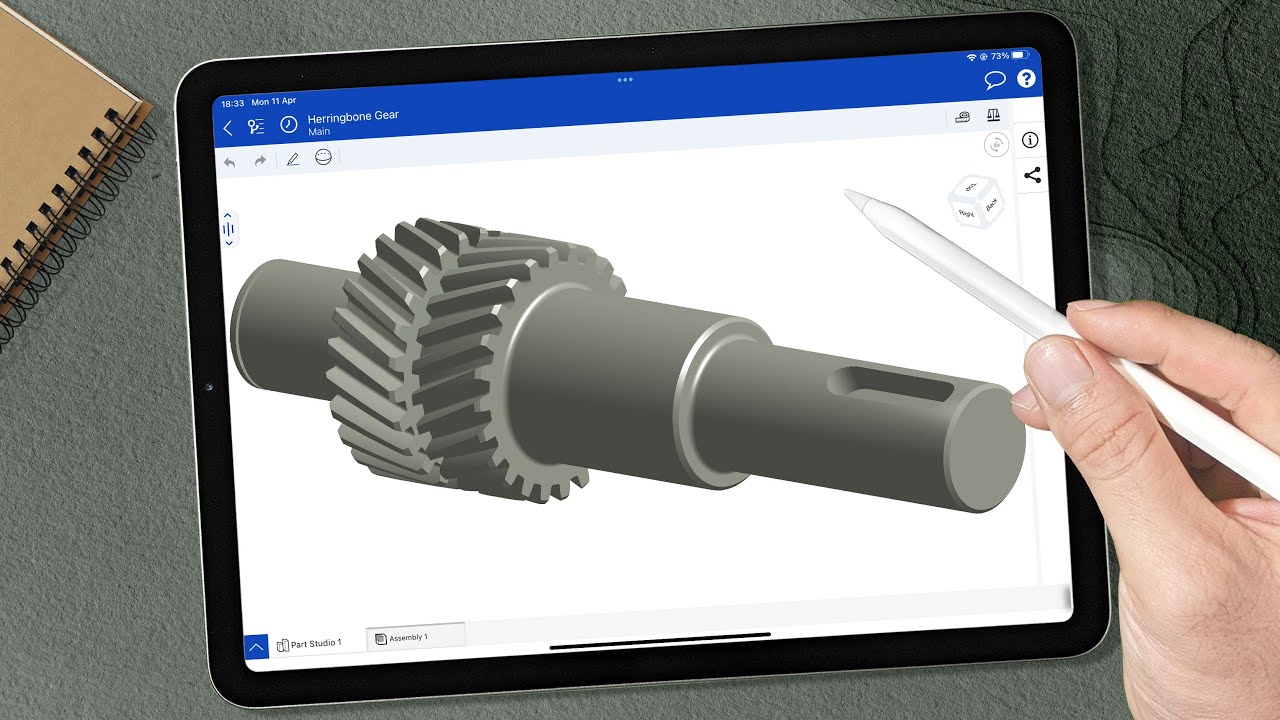The width and height of the screenshot is (1280, 720).
Task: Expand the feature list side handle
Action: 228,229
